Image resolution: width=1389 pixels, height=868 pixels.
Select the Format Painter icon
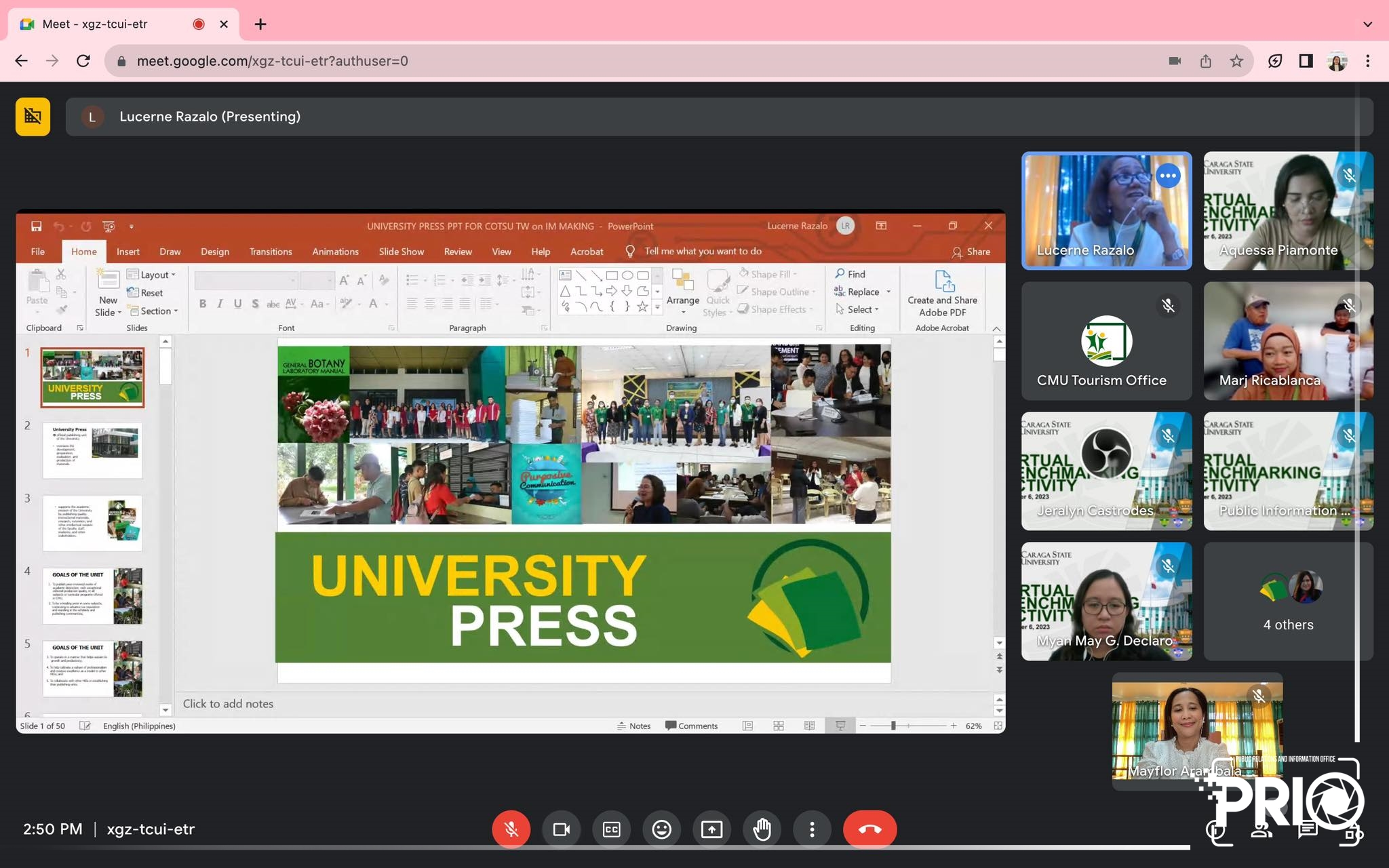click(x=61, y=310)
